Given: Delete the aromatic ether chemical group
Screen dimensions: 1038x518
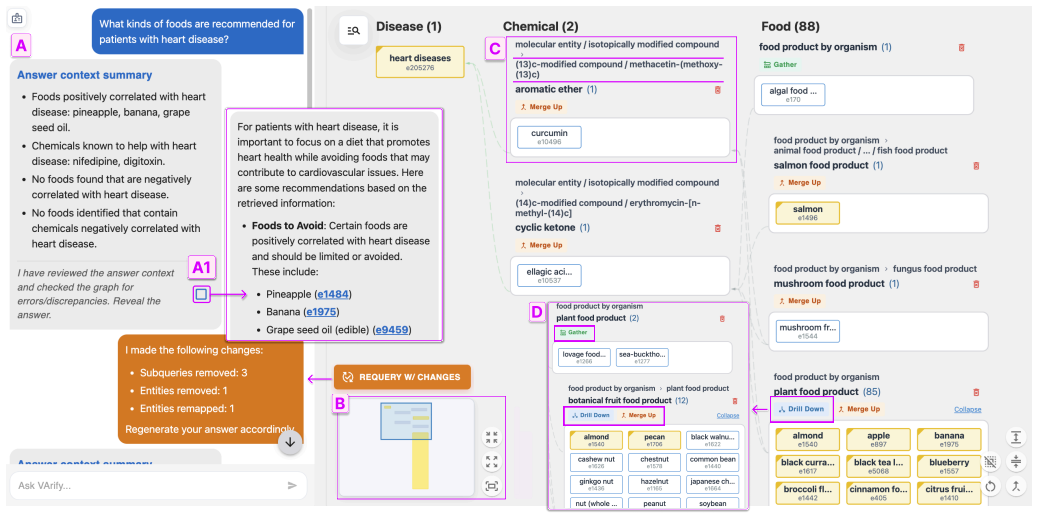Looking at the screenshot, I should click(x=718, y=89).
